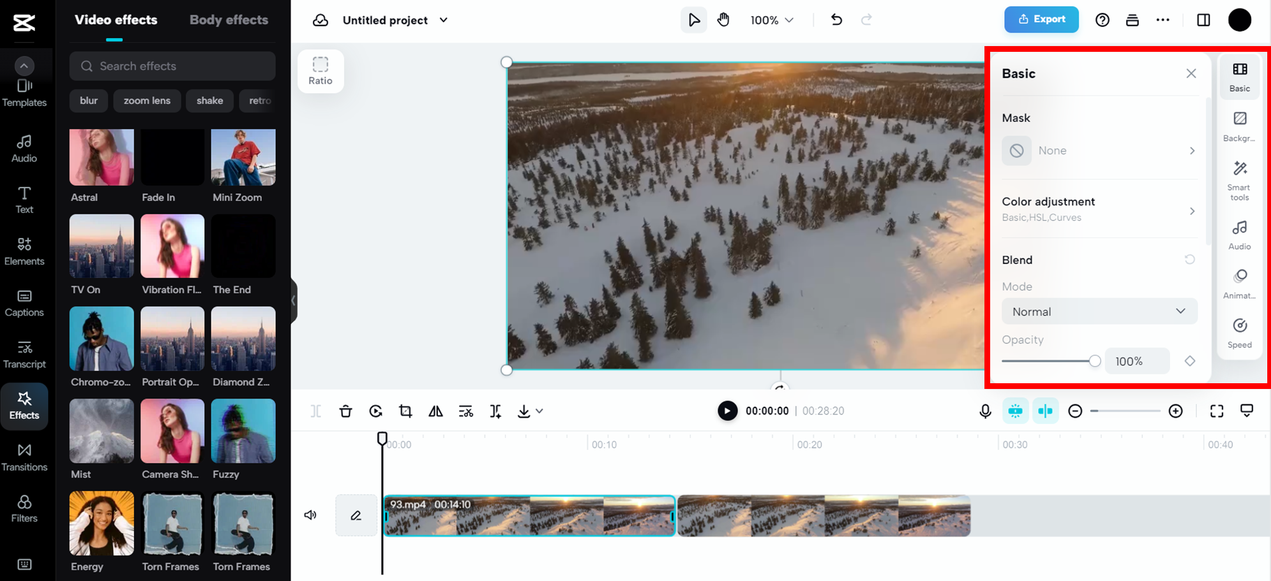The image size is (1271, 581).
Task: Open the Smart tools tab
Action: [x=1240, y=179]
